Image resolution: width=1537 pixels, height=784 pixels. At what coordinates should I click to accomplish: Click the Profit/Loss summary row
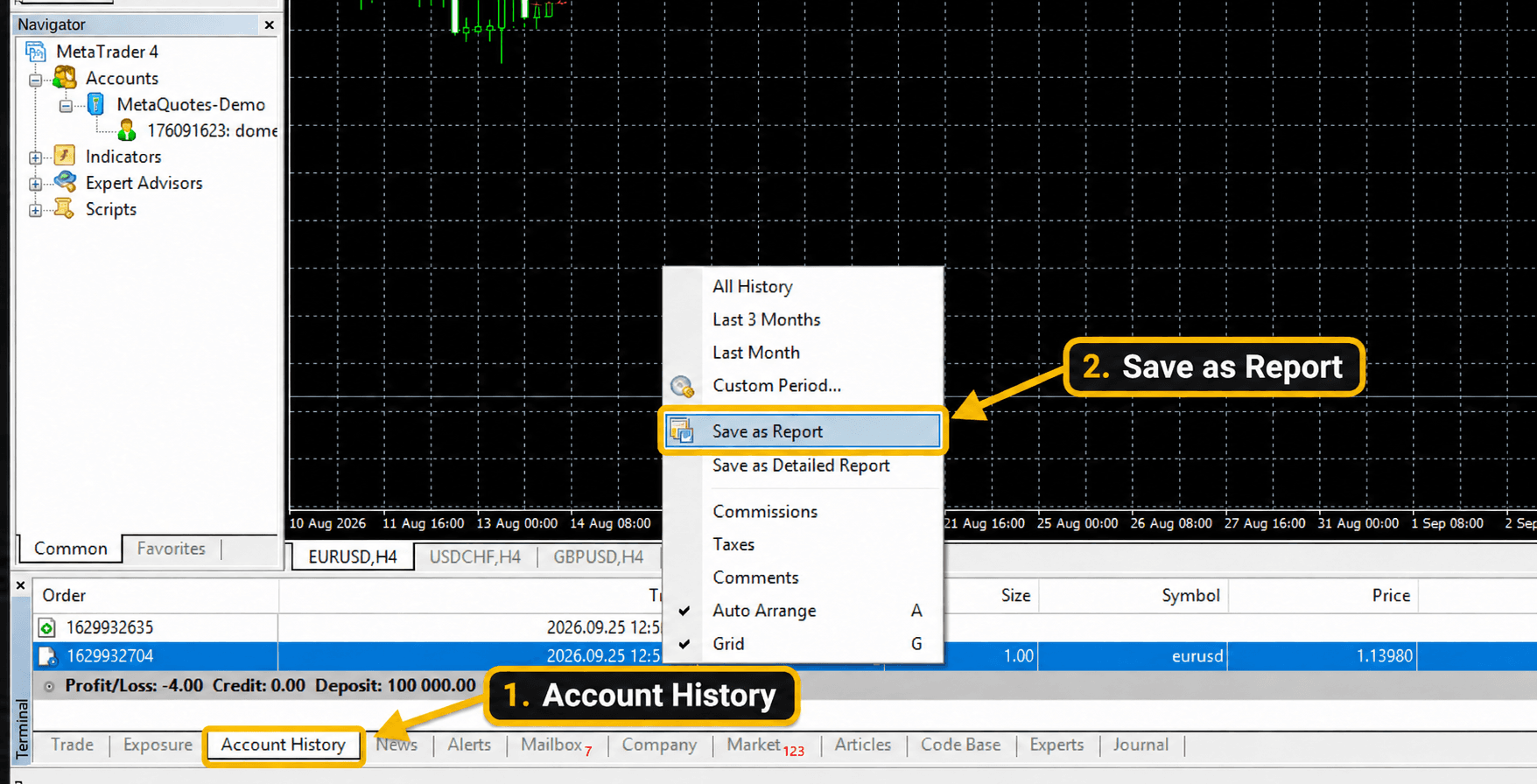point(784,686)
